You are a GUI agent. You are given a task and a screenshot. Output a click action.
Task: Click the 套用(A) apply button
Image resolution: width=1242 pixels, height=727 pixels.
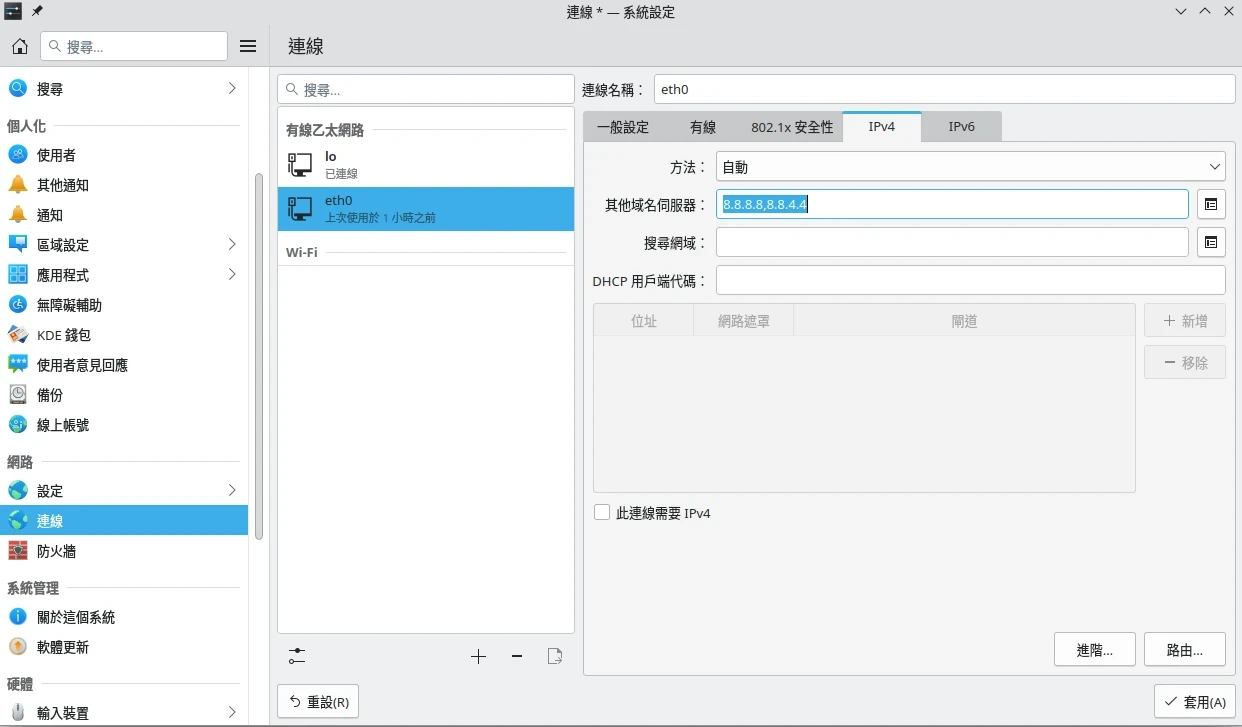tap(1194, 702)
